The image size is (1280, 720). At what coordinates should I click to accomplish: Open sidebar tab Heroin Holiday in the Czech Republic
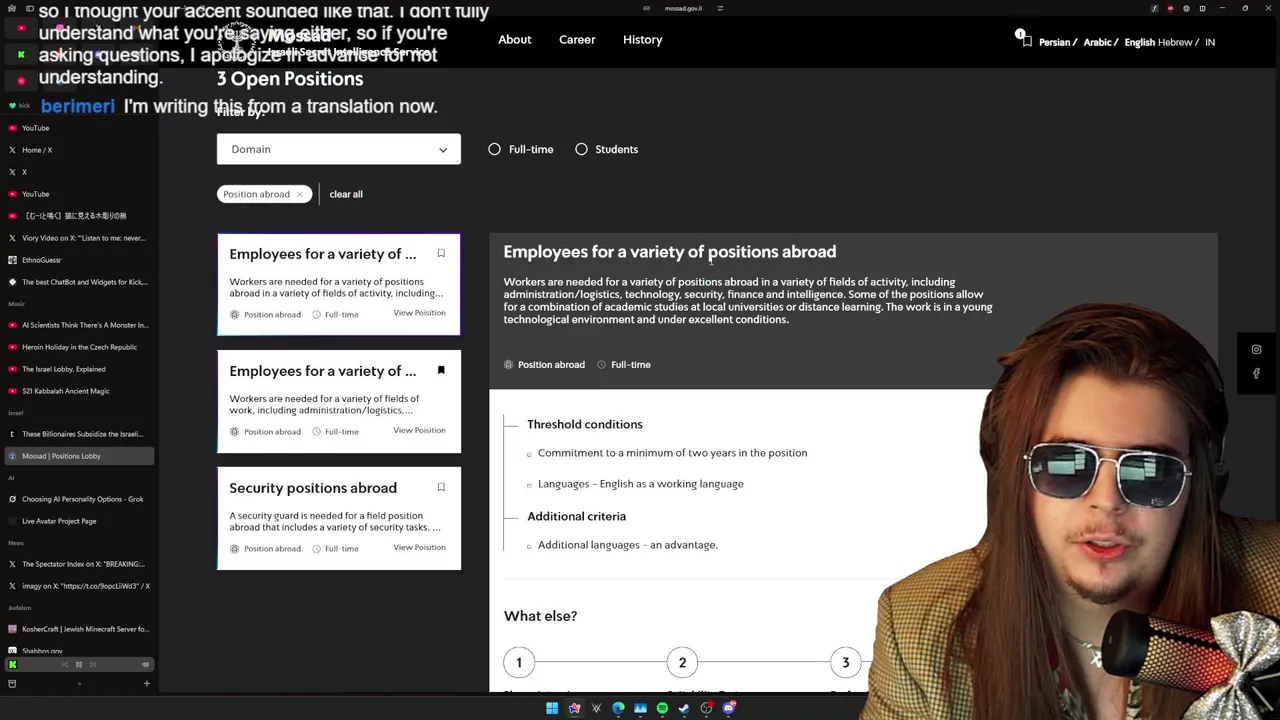coord(78,347)
